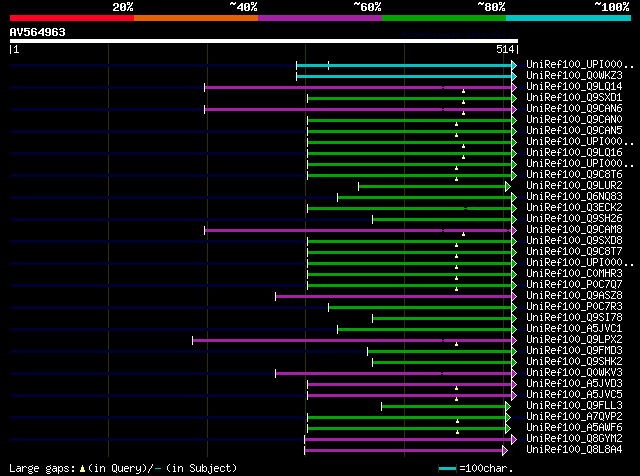Select the UniRef100_Q9SI78 label
Screen dimensions: 640x476
(574, 318)
